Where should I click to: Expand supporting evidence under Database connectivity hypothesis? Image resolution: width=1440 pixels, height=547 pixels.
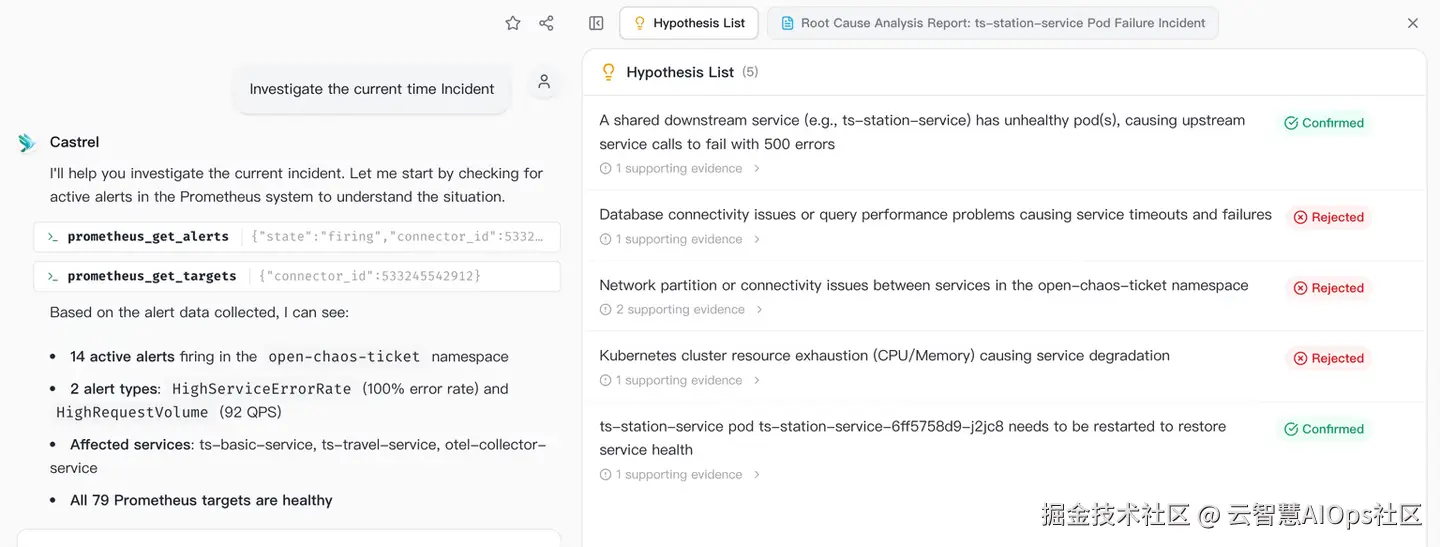[680, 239]
